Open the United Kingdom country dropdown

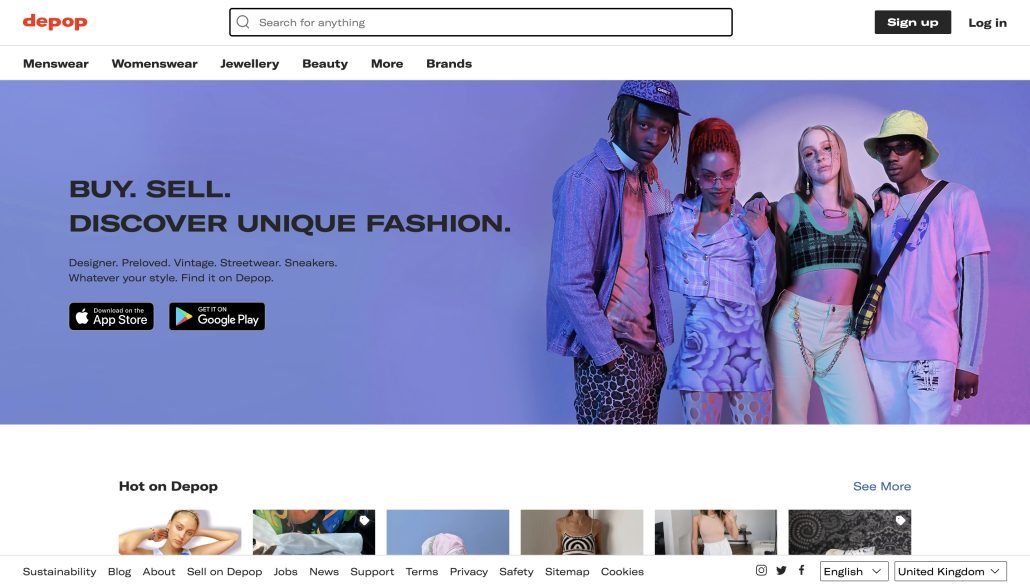pyautogui.click(x=950, y=571)
